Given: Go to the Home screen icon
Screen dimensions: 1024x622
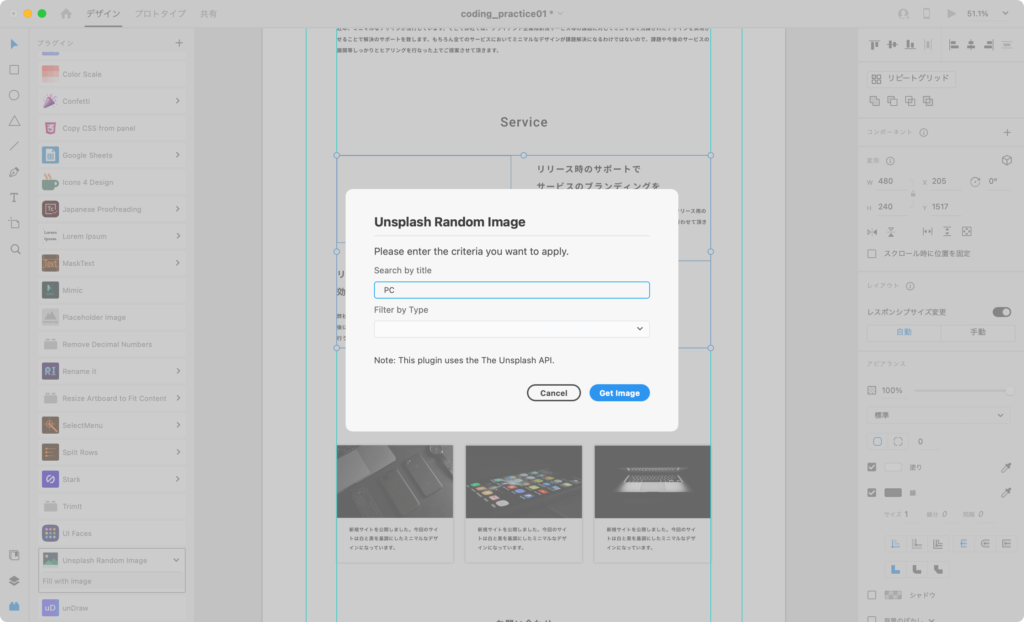Looking at the screenshot, I should coord(66,13).
